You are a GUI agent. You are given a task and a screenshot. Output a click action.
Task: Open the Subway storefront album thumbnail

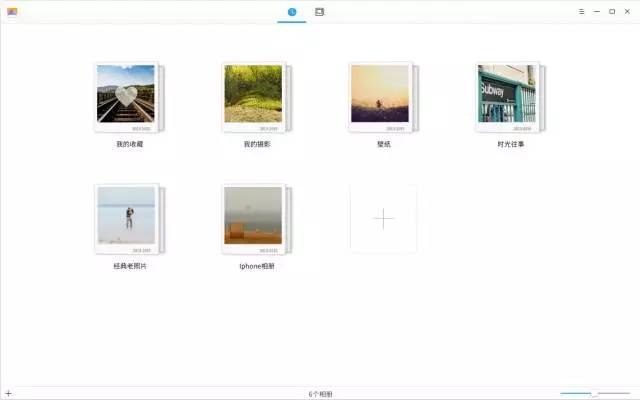[x=510, y=97]
